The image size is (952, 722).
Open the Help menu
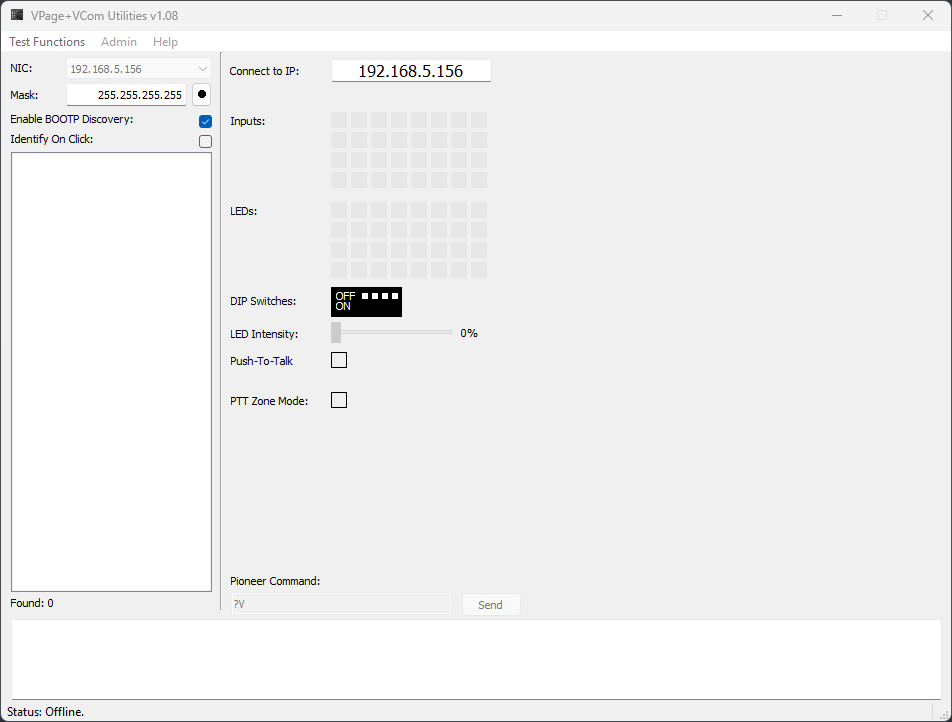pyautogui.click(x=165, y=42)
